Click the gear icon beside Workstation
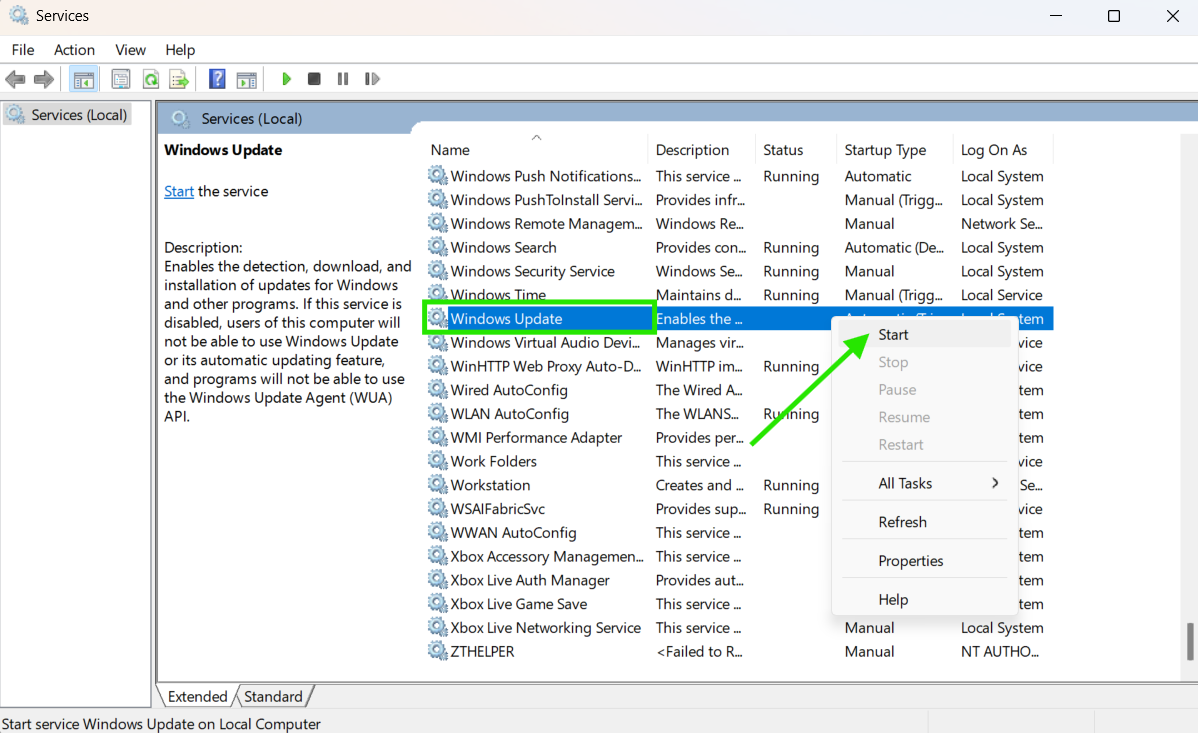This screenshot has height=733, width=1198. click(x=437, y=485)
